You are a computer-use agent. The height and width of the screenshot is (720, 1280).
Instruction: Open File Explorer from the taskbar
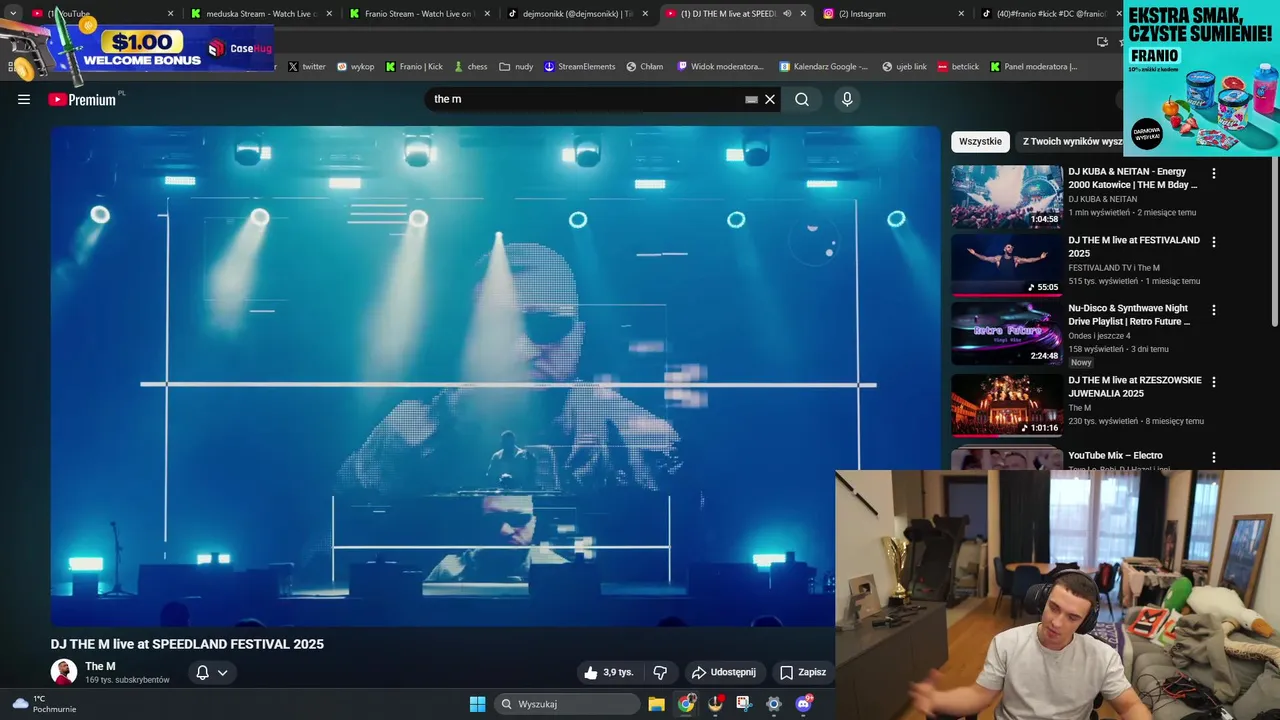click(x=656, y=704)
